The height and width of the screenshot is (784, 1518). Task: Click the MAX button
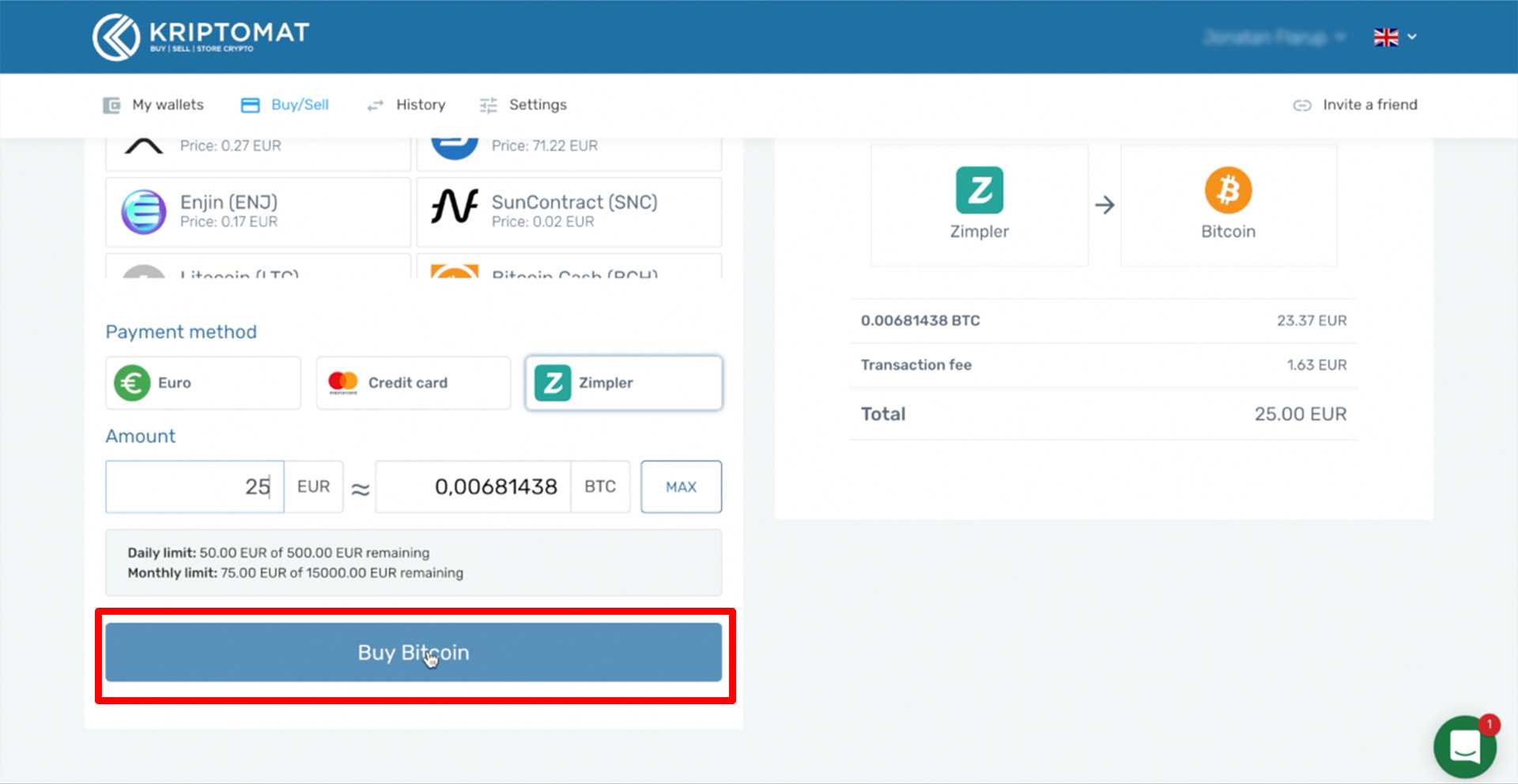(681, 487)
